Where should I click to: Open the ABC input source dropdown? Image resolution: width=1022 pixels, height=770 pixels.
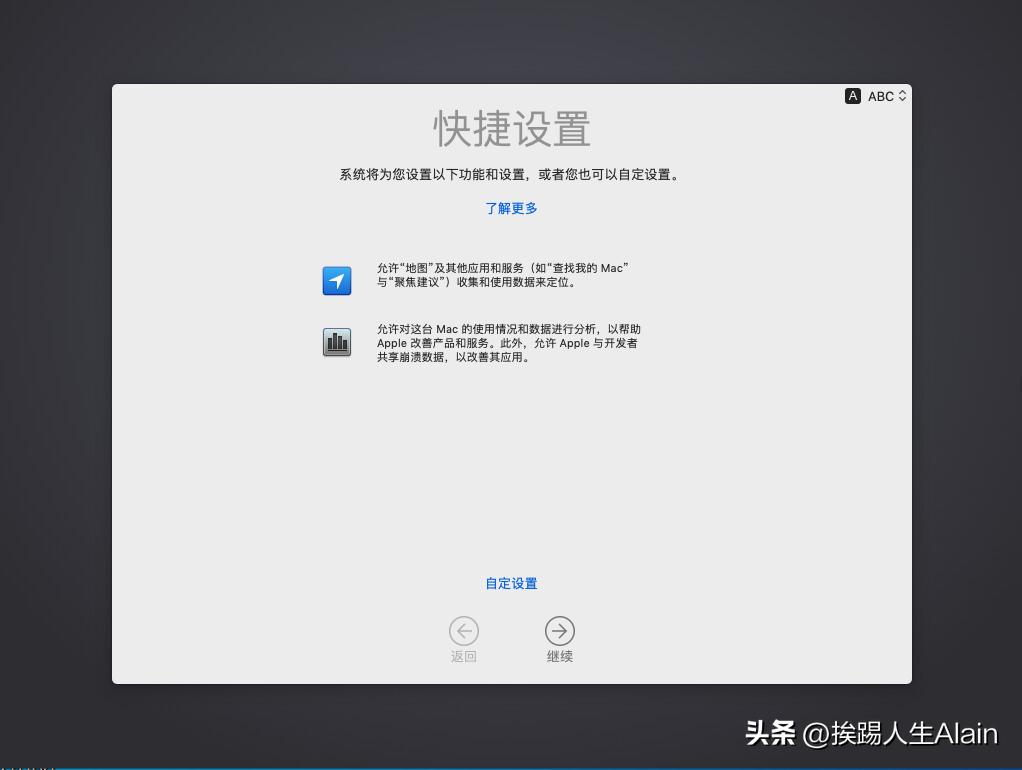(877, 96)
